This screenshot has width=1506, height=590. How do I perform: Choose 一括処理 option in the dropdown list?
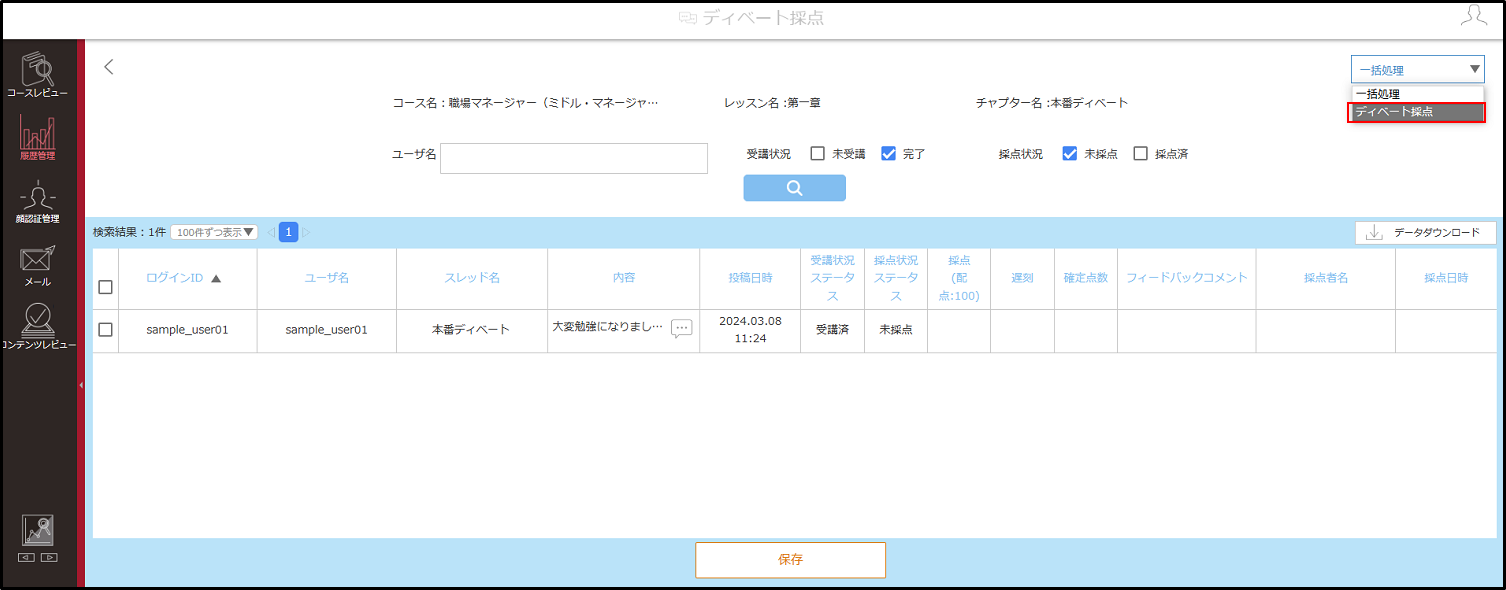[1417, 94]
